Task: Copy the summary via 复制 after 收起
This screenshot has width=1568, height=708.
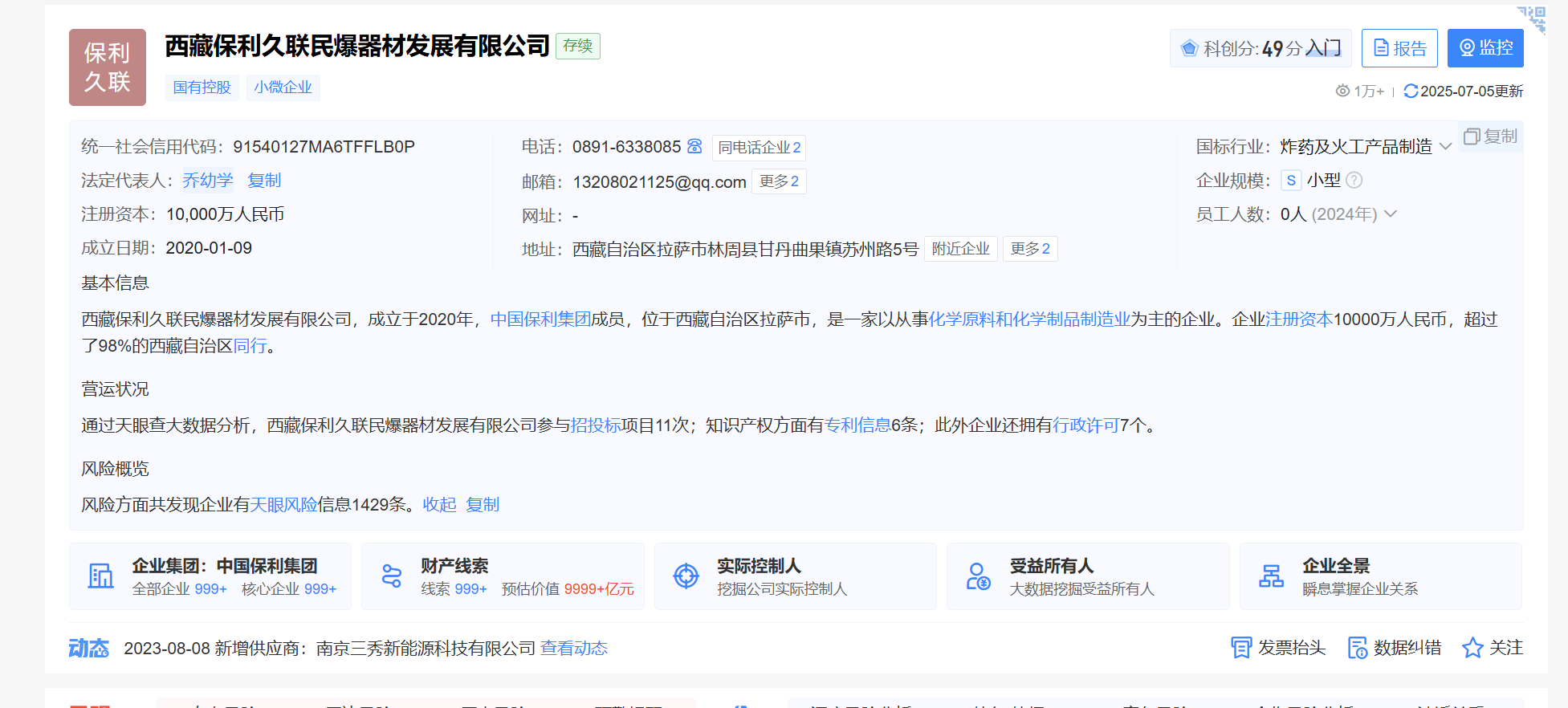Action: (x=483, y=505)
